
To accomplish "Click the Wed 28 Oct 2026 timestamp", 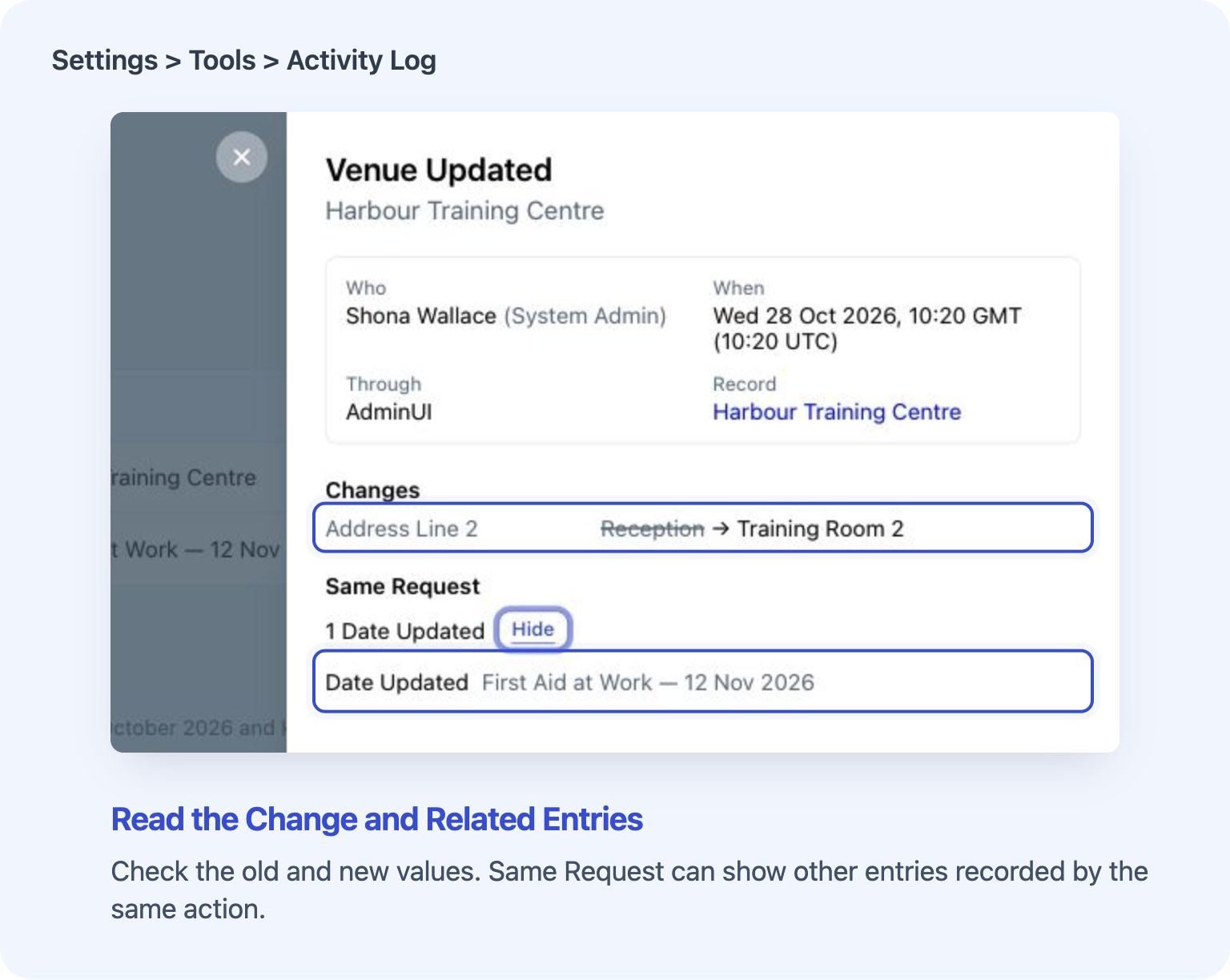I will click(x=867, y=328).
